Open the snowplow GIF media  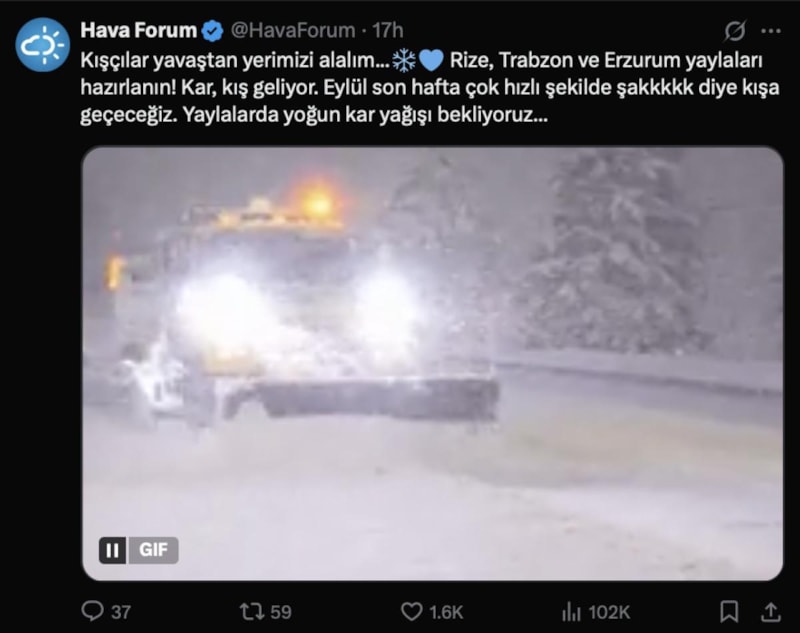coord(433,364)
